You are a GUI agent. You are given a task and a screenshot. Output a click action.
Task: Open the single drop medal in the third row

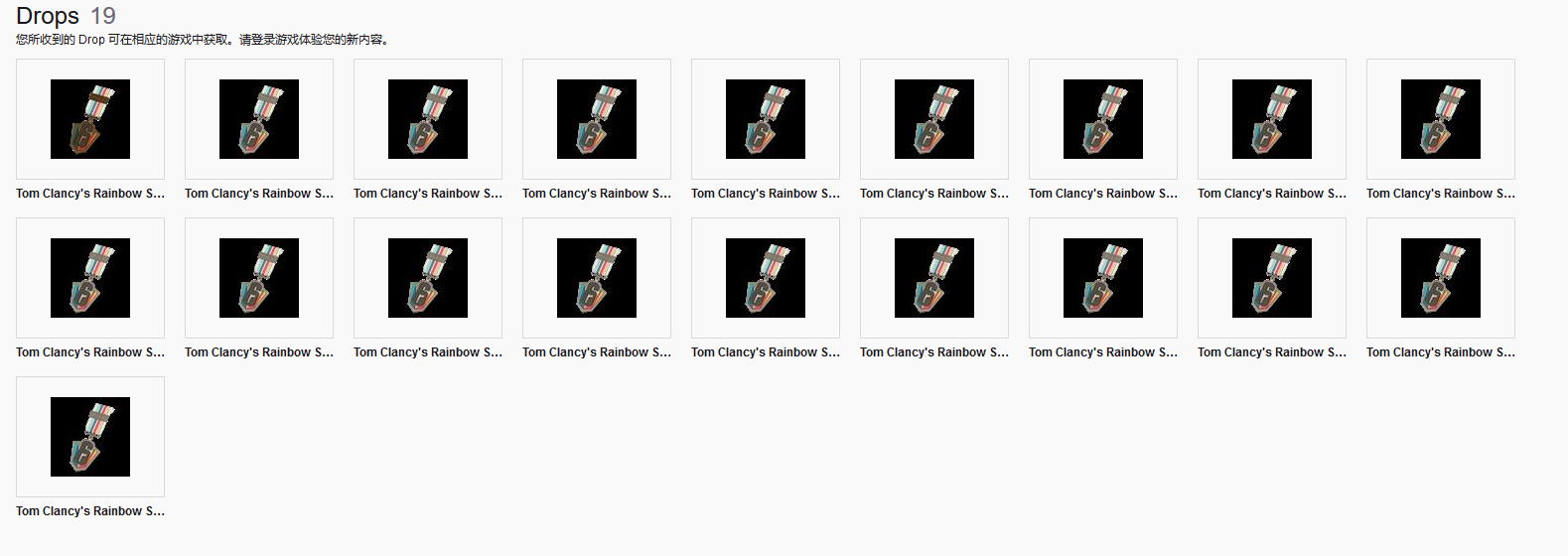coord(90,437)
